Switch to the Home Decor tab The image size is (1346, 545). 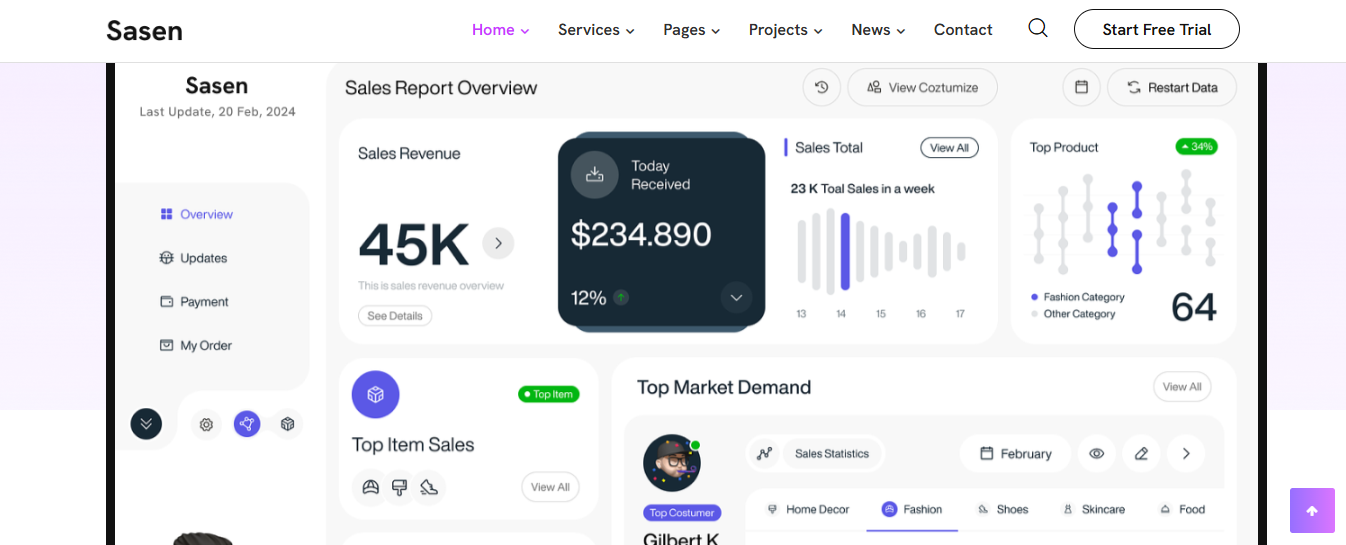point(808,509)
